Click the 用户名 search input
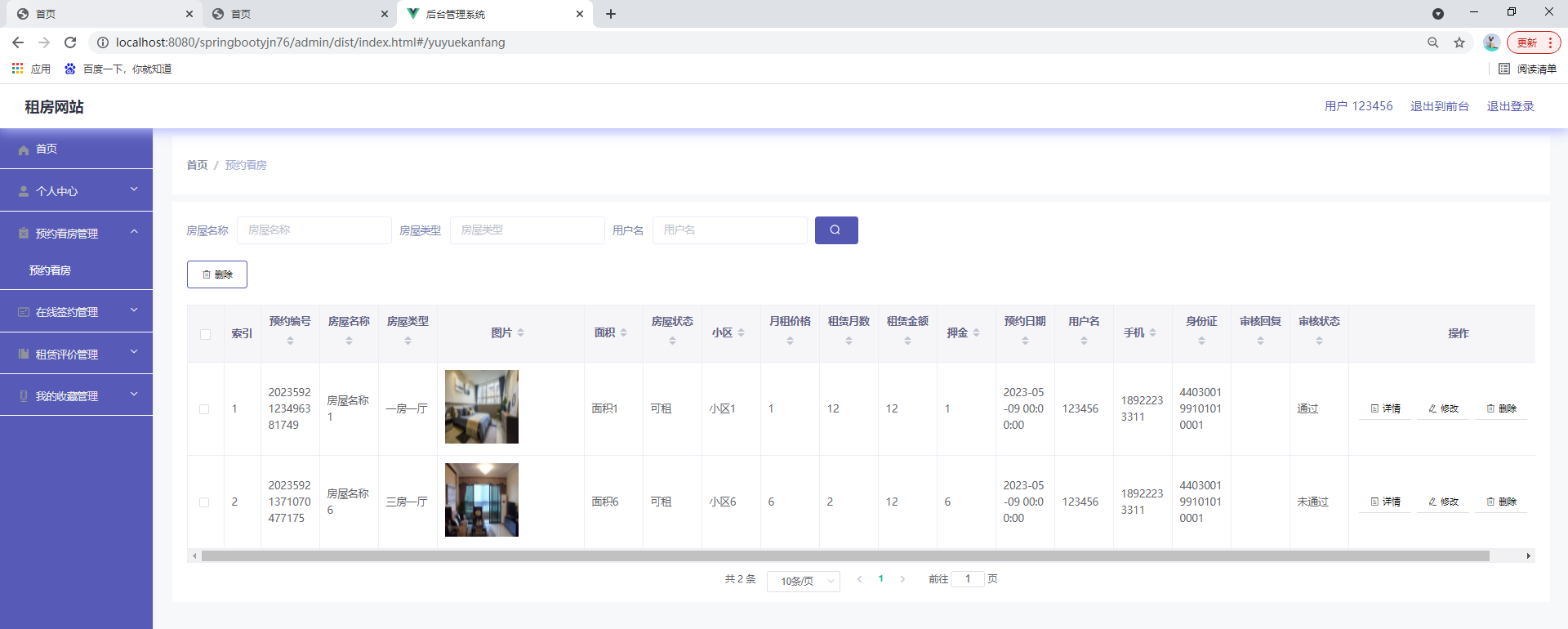Screen dimensions: 1568x629 coord(729,230)
